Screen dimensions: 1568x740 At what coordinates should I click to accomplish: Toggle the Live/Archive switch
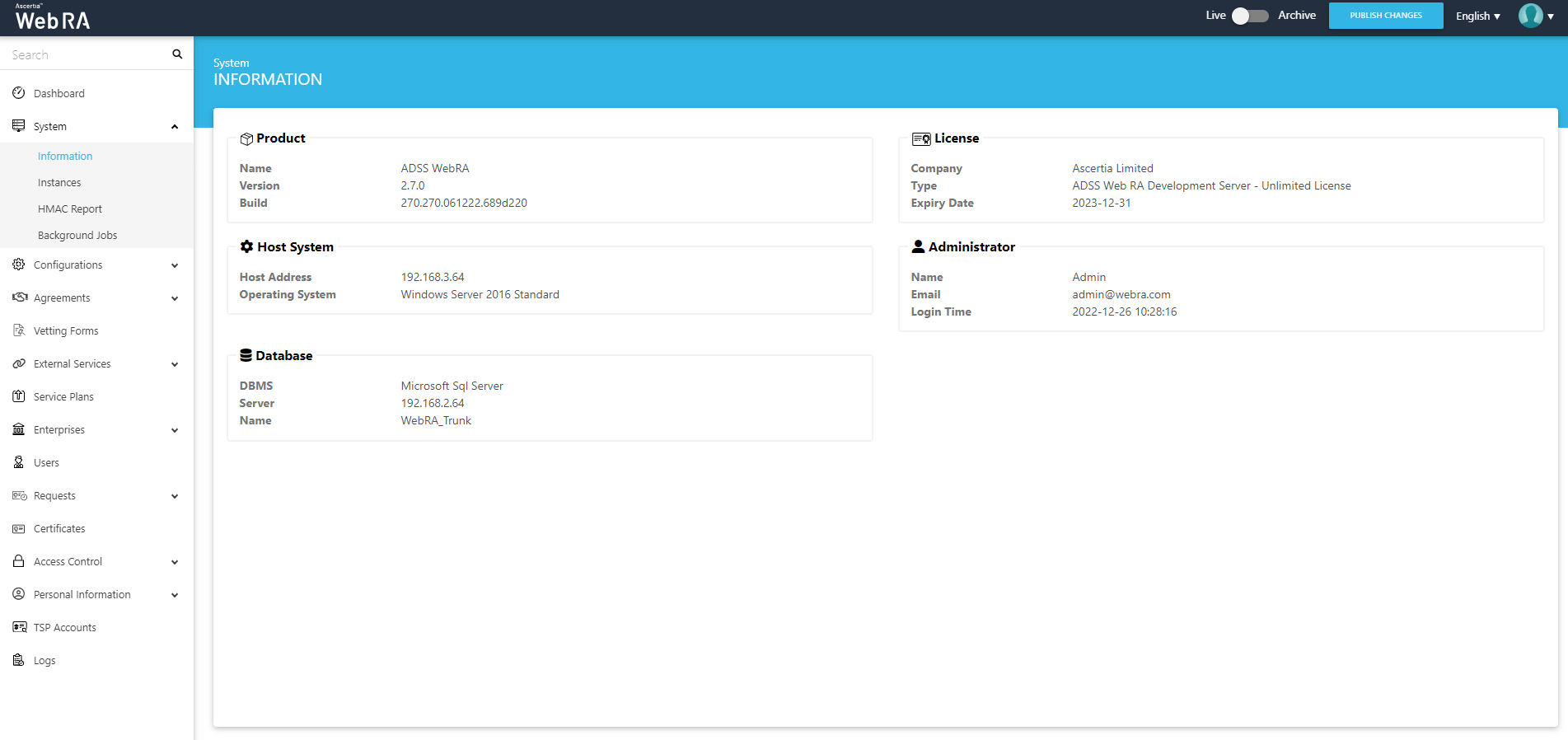pyautogui.click(x=1249, y=16)
